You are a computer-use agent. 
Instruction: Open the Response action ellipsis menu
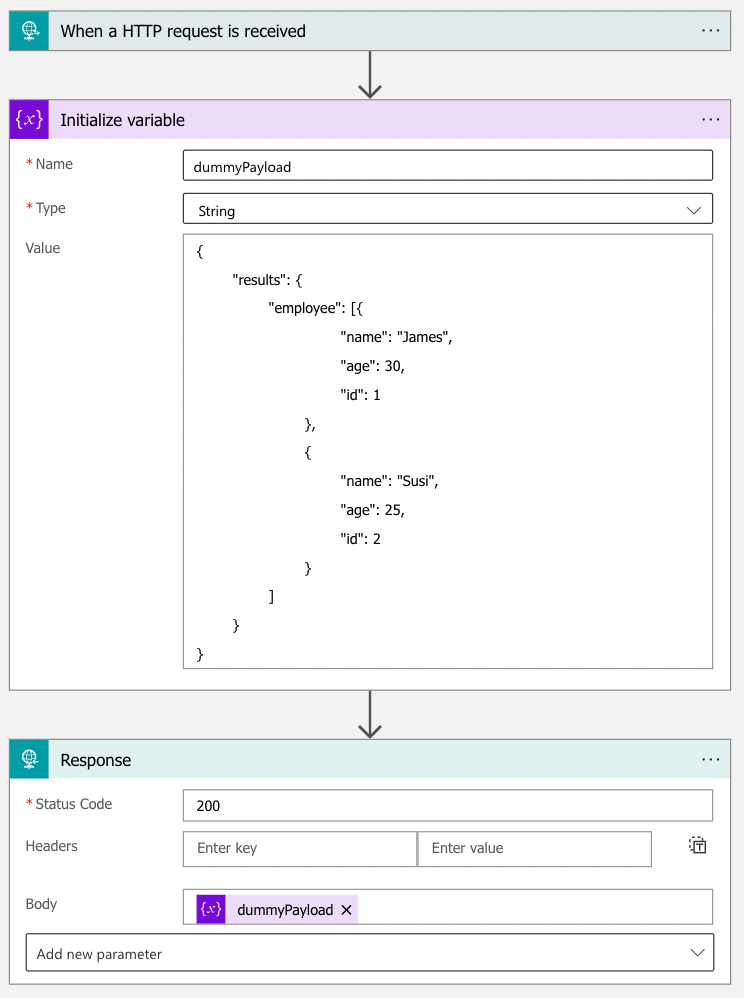711,759
